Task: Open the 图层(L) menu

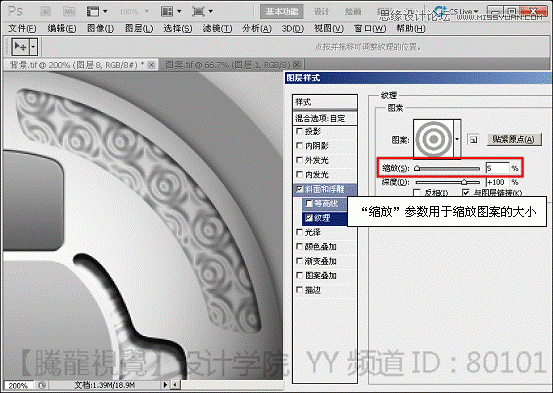Action: click(139, 28)
